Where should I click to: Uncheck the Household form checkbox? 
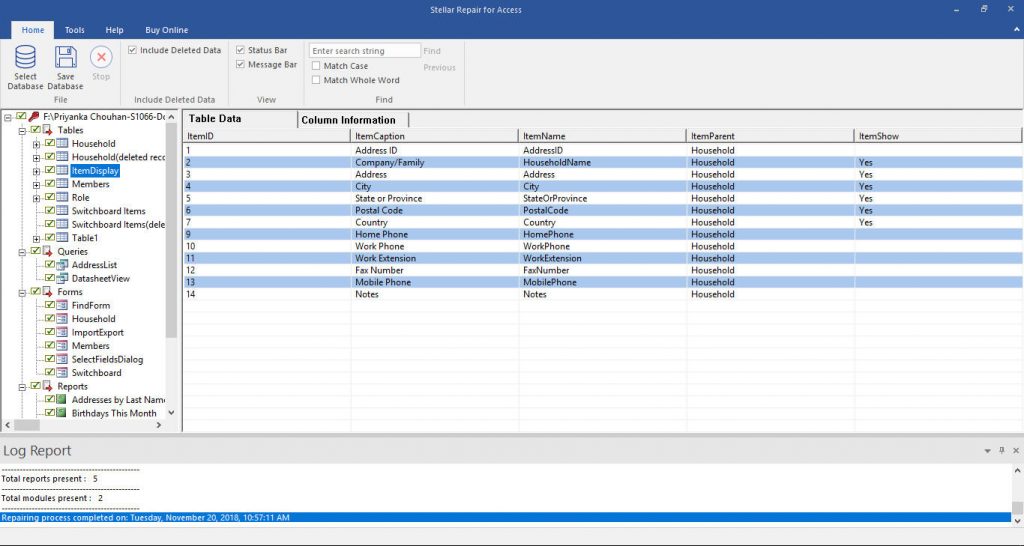click(50, 319)
